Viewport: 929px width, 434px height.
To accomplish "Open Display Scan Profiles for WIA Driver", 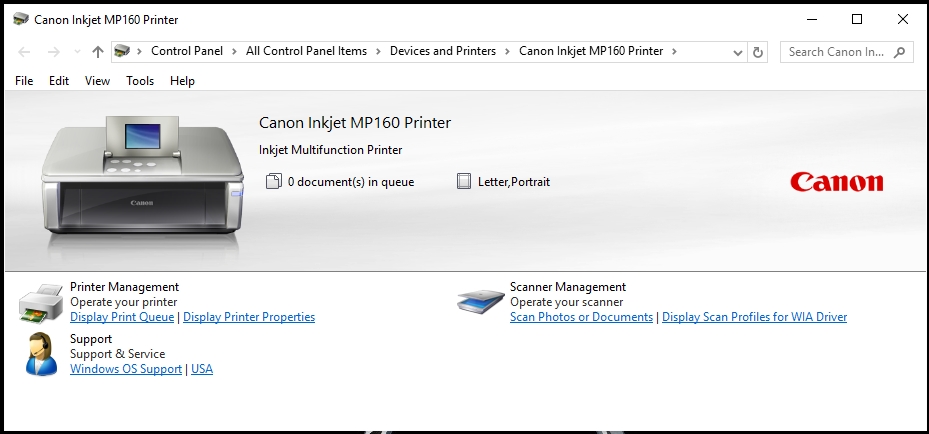I will click(x=754, y=317).
